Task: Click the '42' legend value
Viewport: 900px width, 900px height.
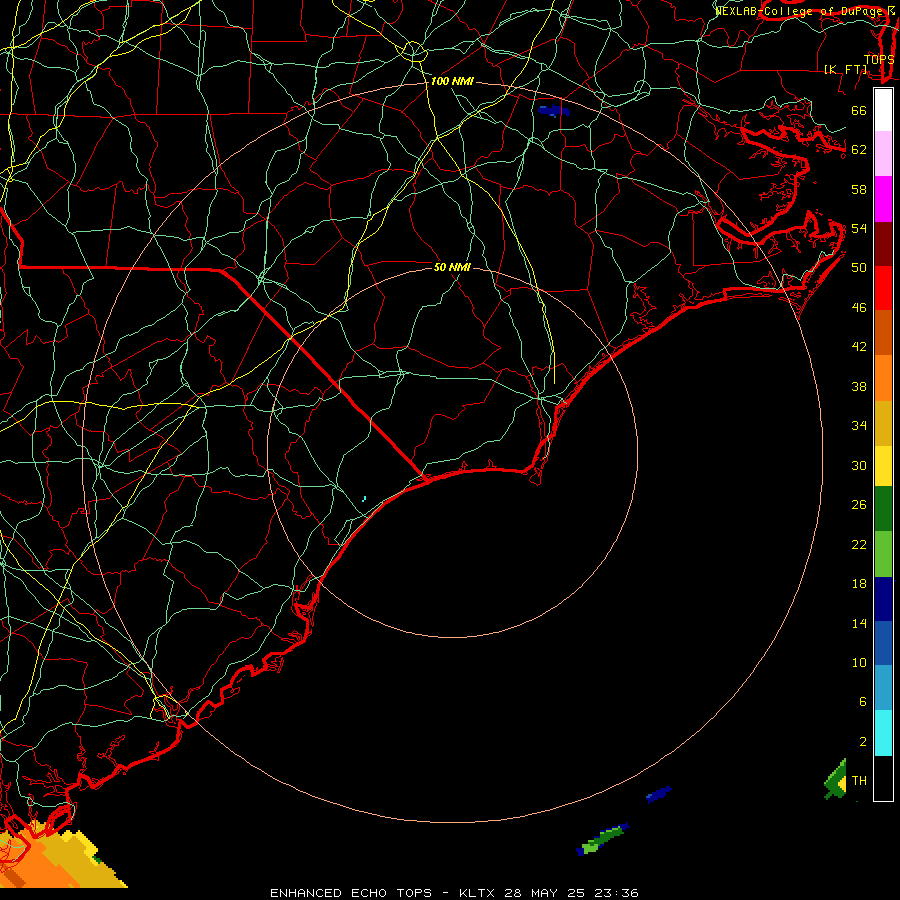Action: (859, 346)
